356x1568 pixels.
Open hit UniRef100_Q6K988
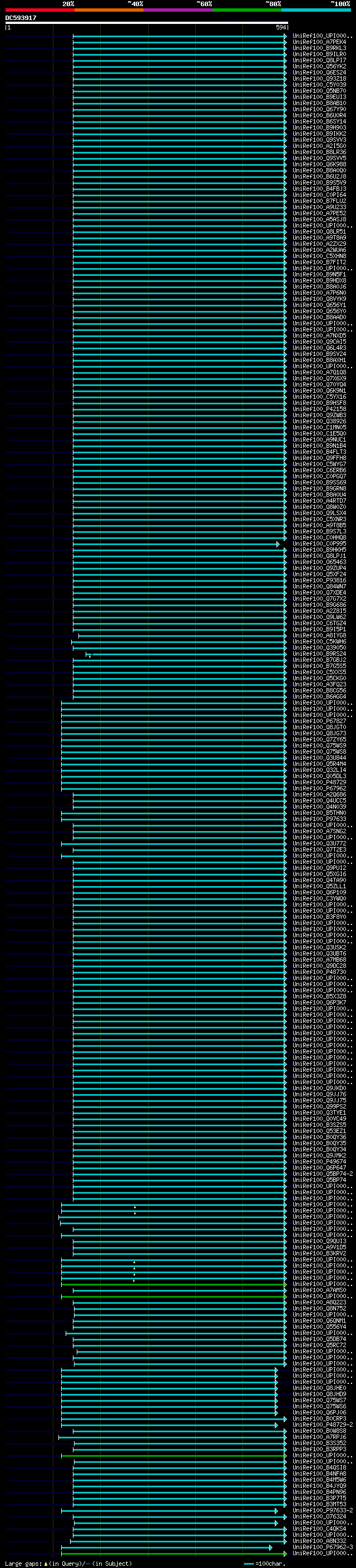pos(319,164)
